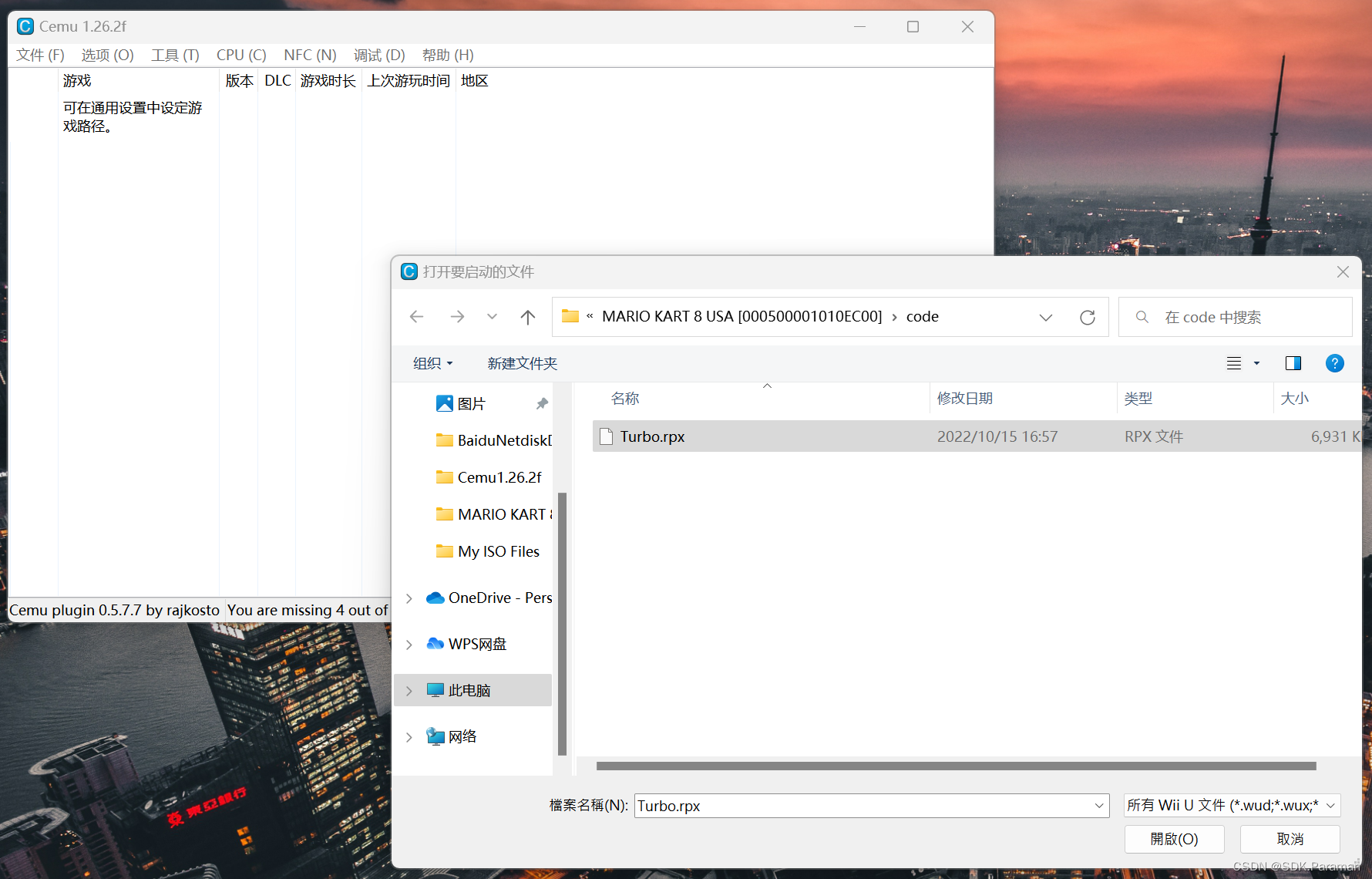Click the Cemu title bar icon
Viewport: 1372px width, 879px height.
point(25,26)
